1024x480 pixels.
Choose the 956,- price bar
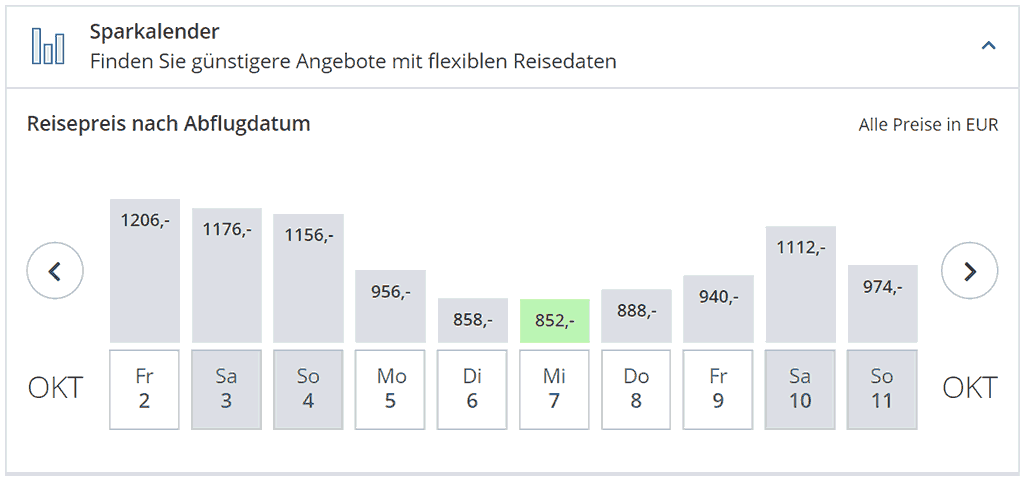[x=391, y=306]
